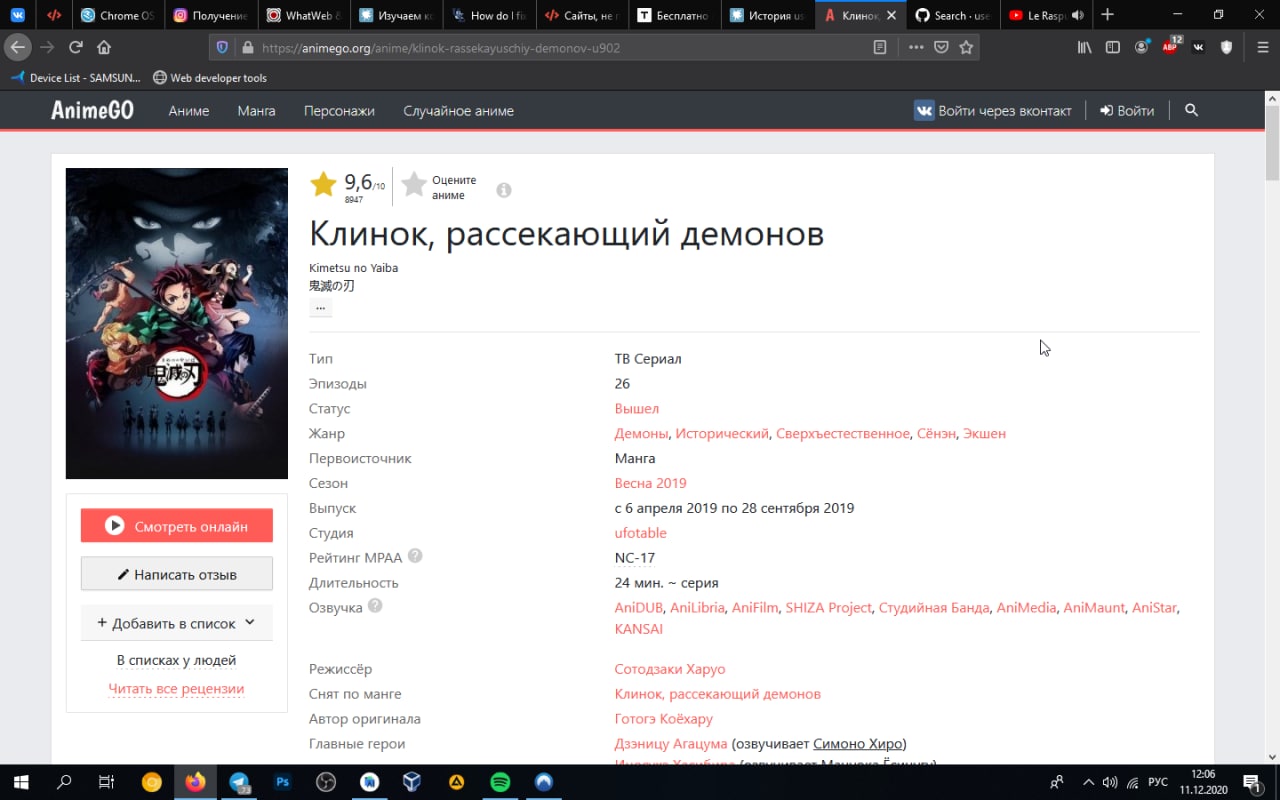Open genre link 'Демоны'

(641, 433)
